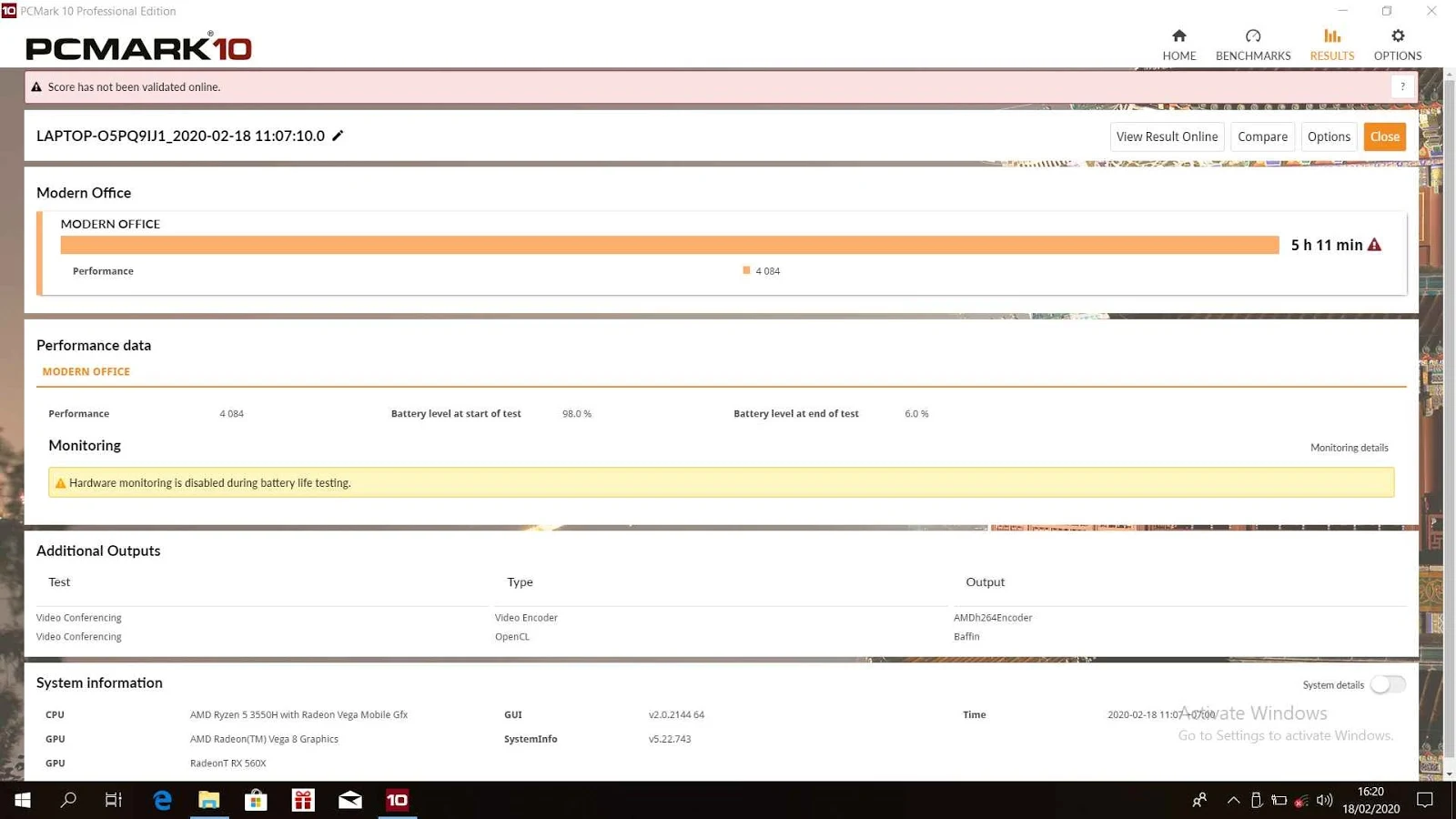The width and height of the screenshot is (1456, 819).
Task: Open the Results bar chart icon
Action: point(1332,36)
